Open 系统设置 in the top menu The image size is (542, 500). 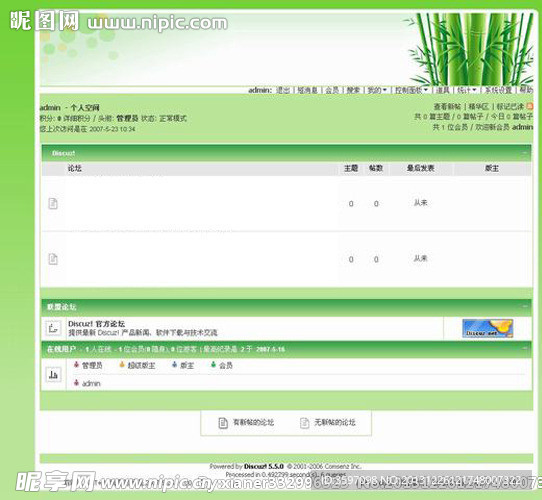coord(498,90)
